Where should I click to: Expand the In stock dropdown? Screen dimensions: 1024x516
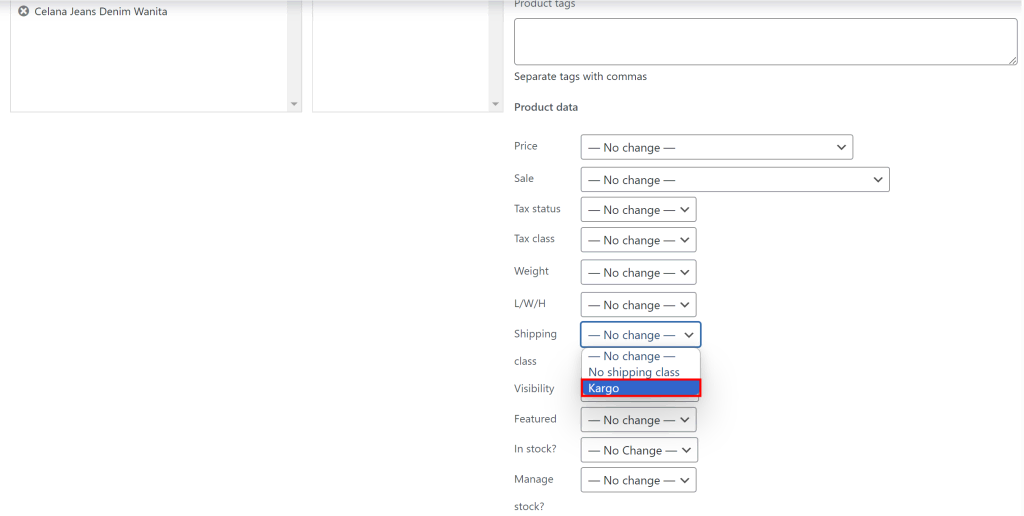point(638,450)
